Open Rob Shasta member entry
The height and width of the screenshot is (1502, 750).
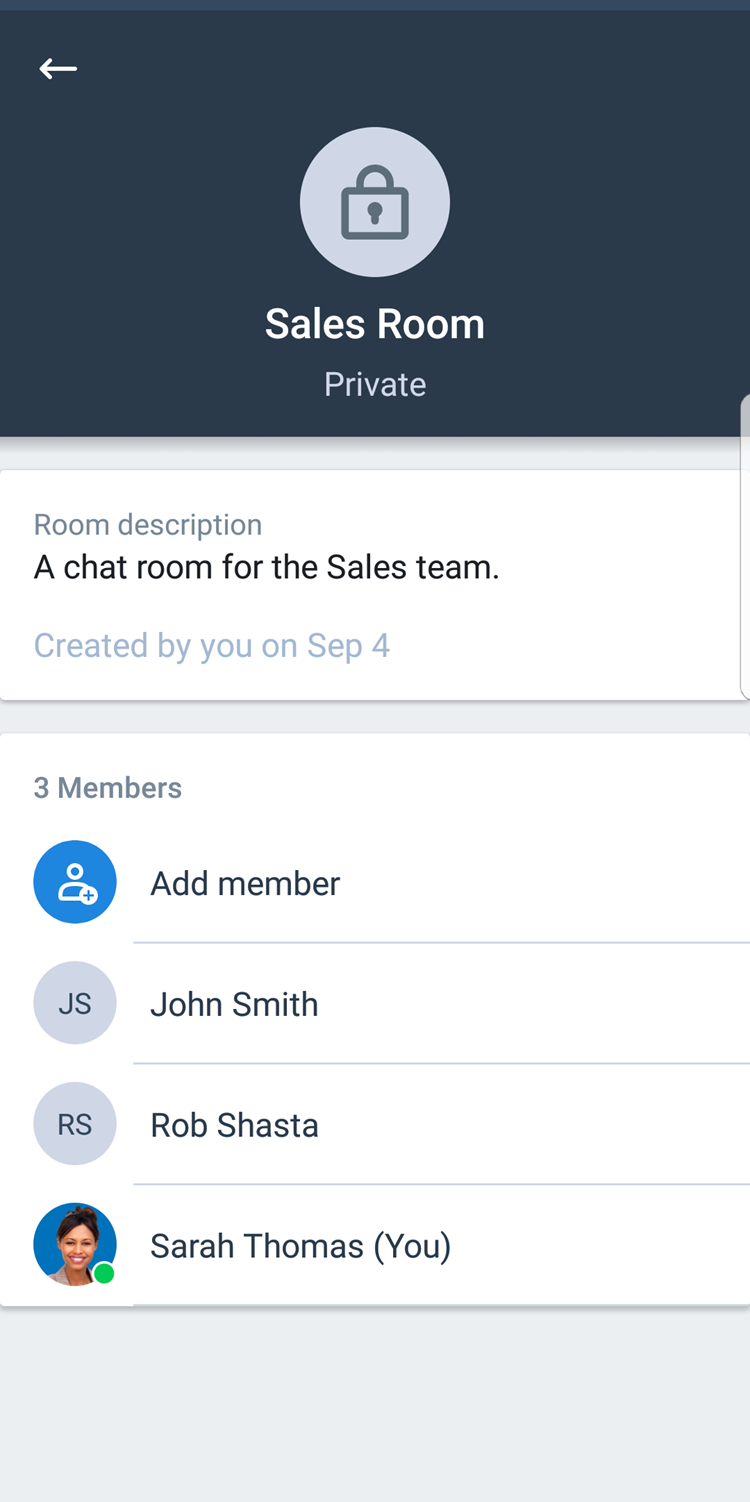coord(375,1124)
